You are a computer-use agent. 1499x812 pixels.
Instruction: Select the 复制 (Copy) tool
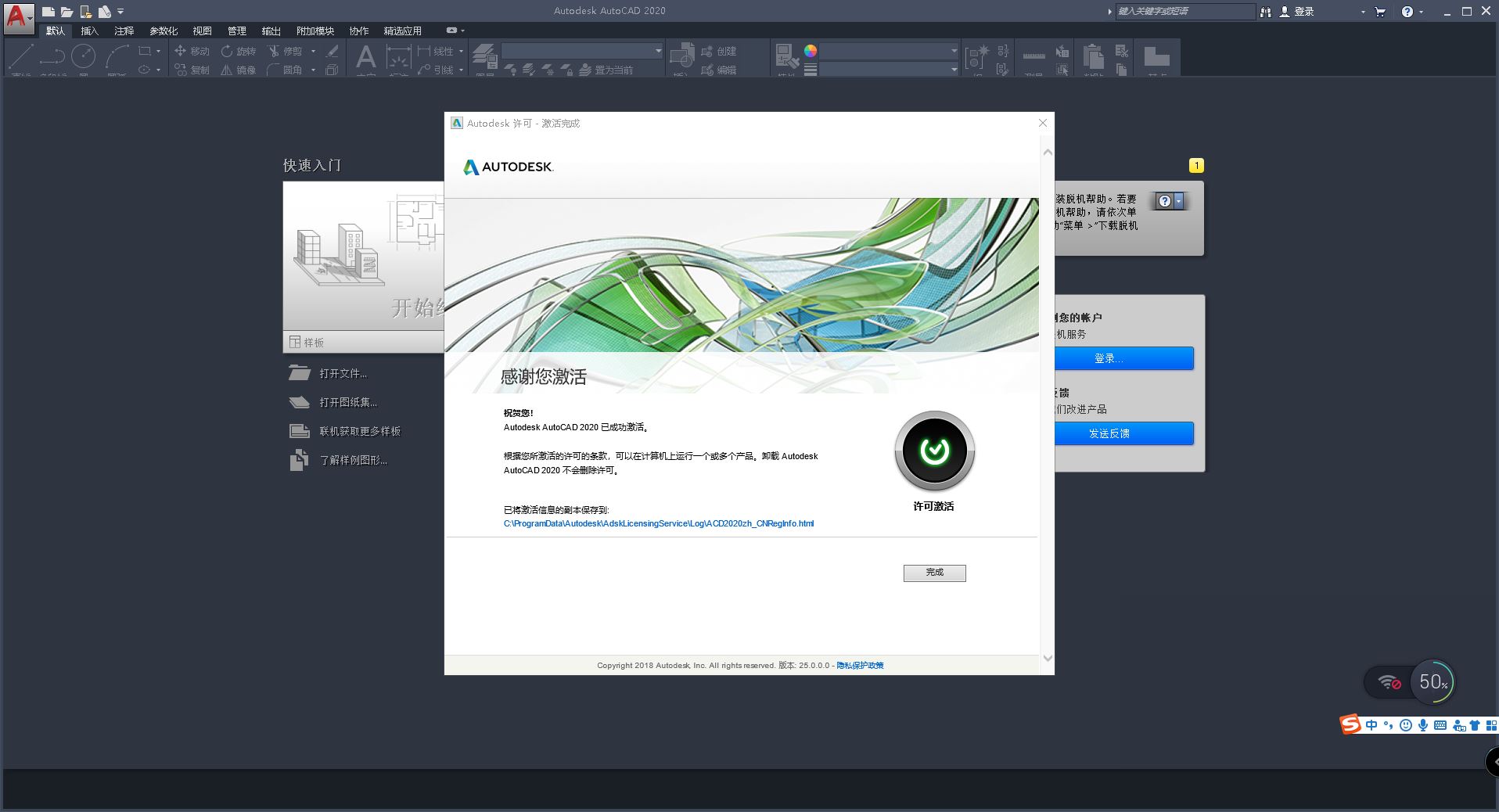click(192, 70)
